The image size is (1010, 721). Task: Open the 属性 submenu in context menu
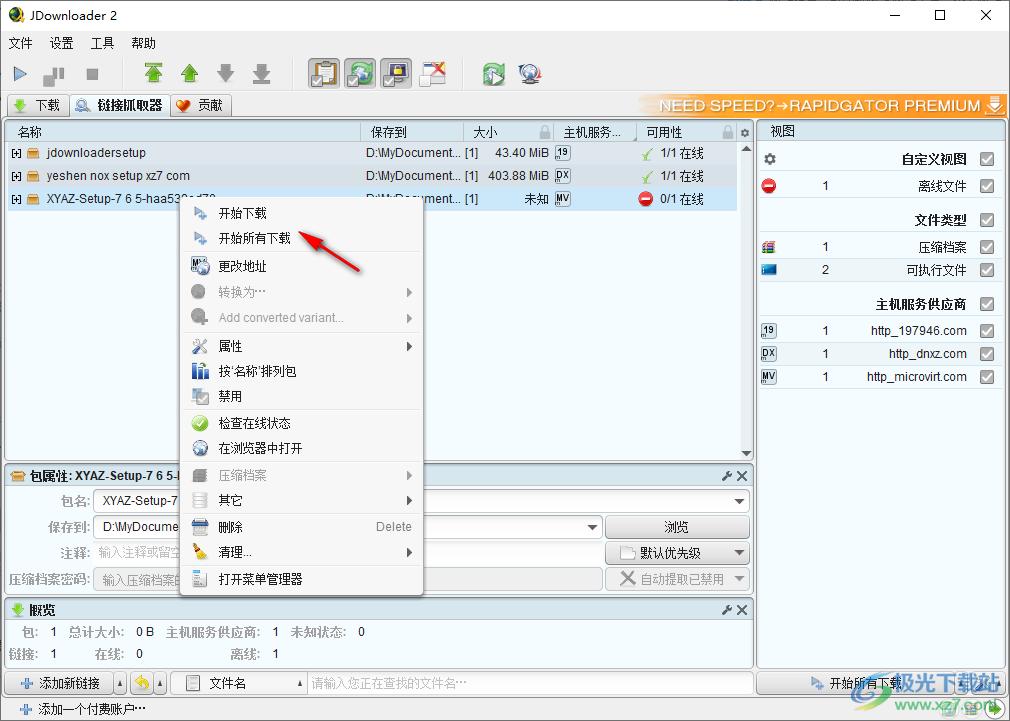[301, 347]
